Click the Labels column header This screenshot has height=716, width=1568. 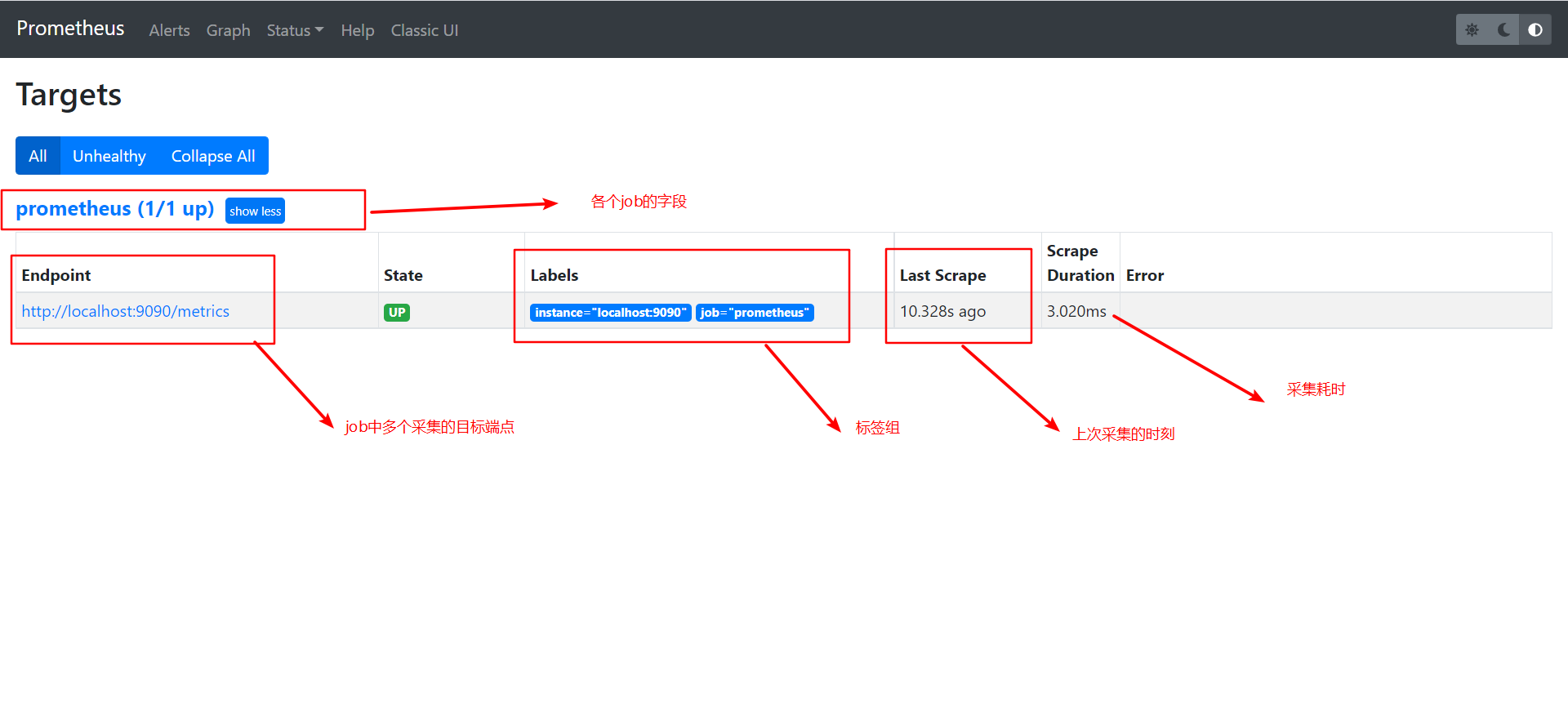(555, 275)
